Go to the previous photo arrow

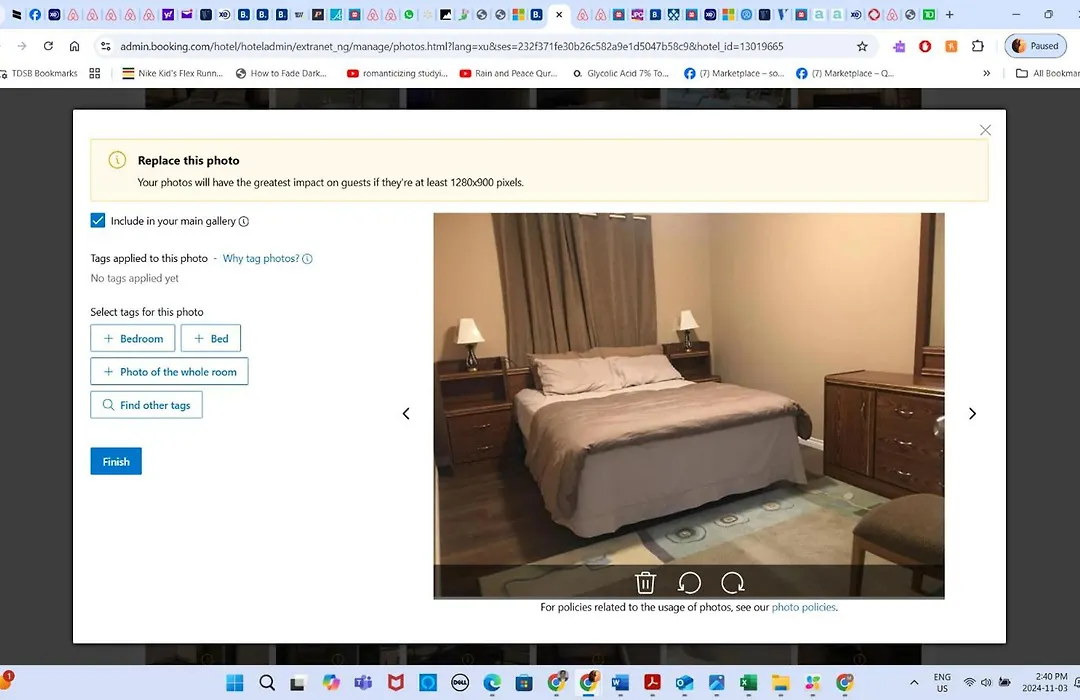pyautogui.click(x=406, y=413)
